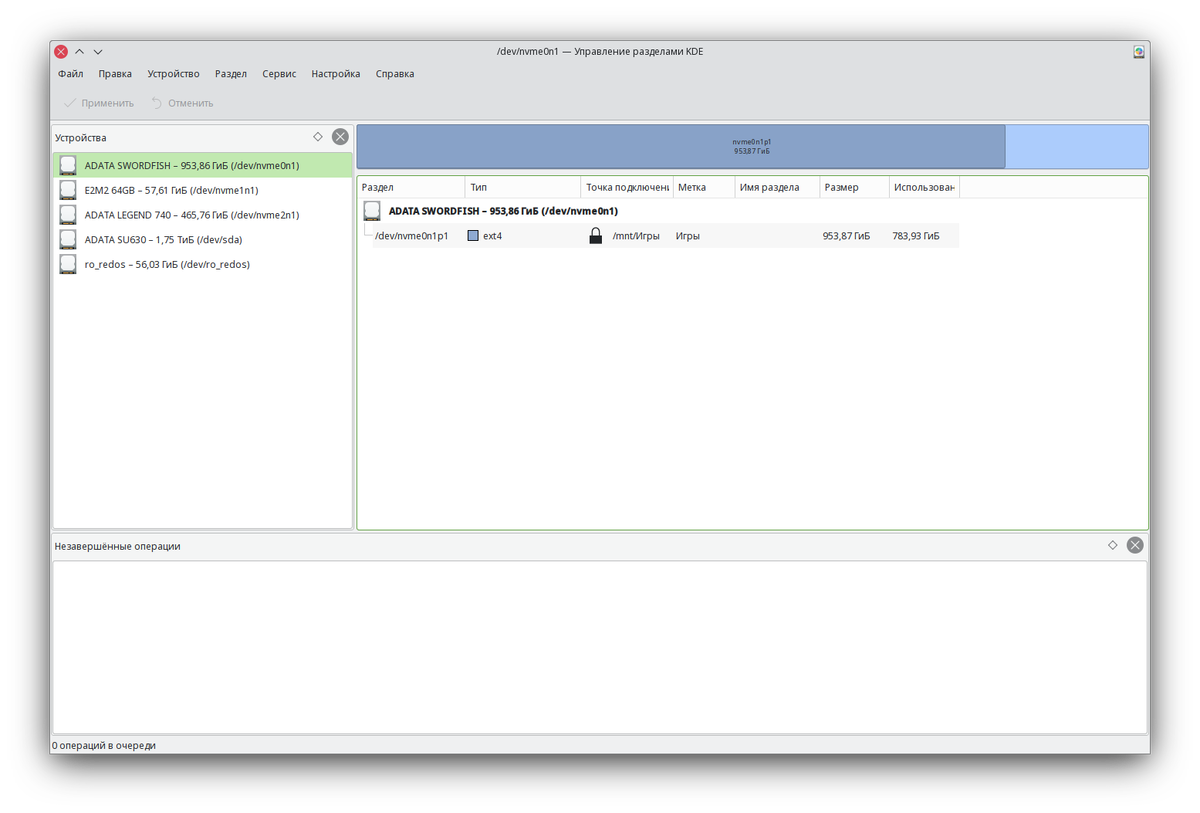Open the Настройка menu

click(336, 74)
